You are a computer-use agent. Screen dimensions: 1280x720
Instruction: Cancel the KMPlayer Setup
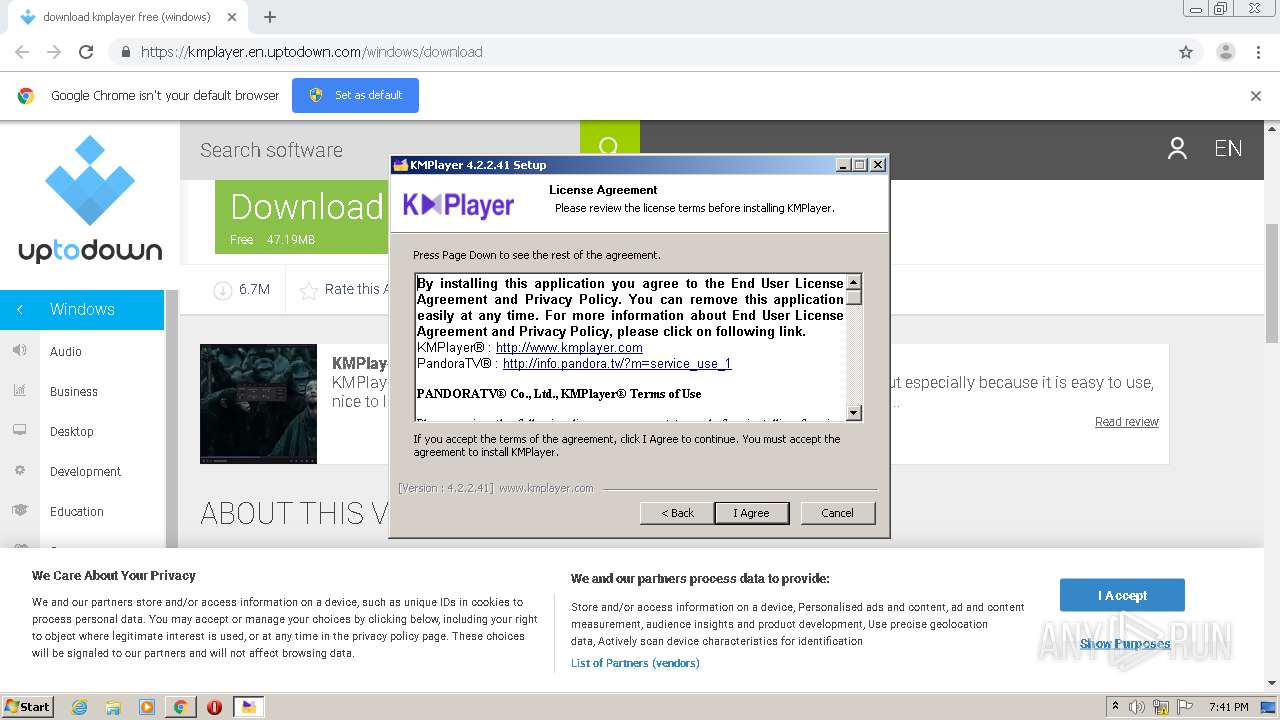837,513
